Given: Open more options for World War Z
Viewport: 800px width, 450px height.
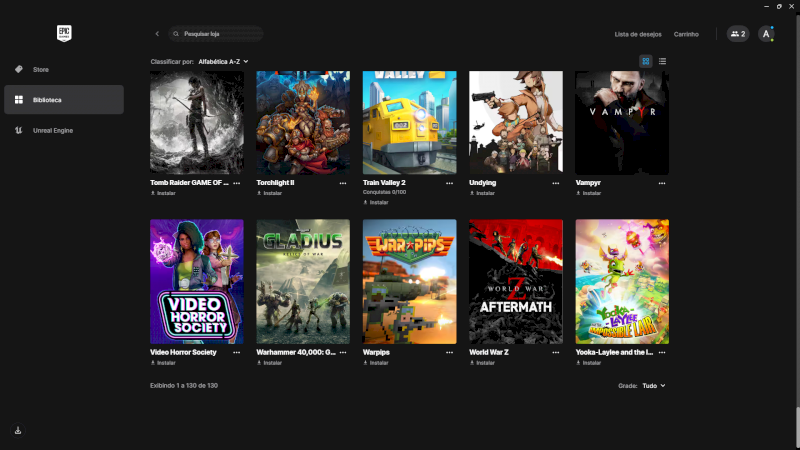Looking at the screenshot, I should tap(556, 353).
